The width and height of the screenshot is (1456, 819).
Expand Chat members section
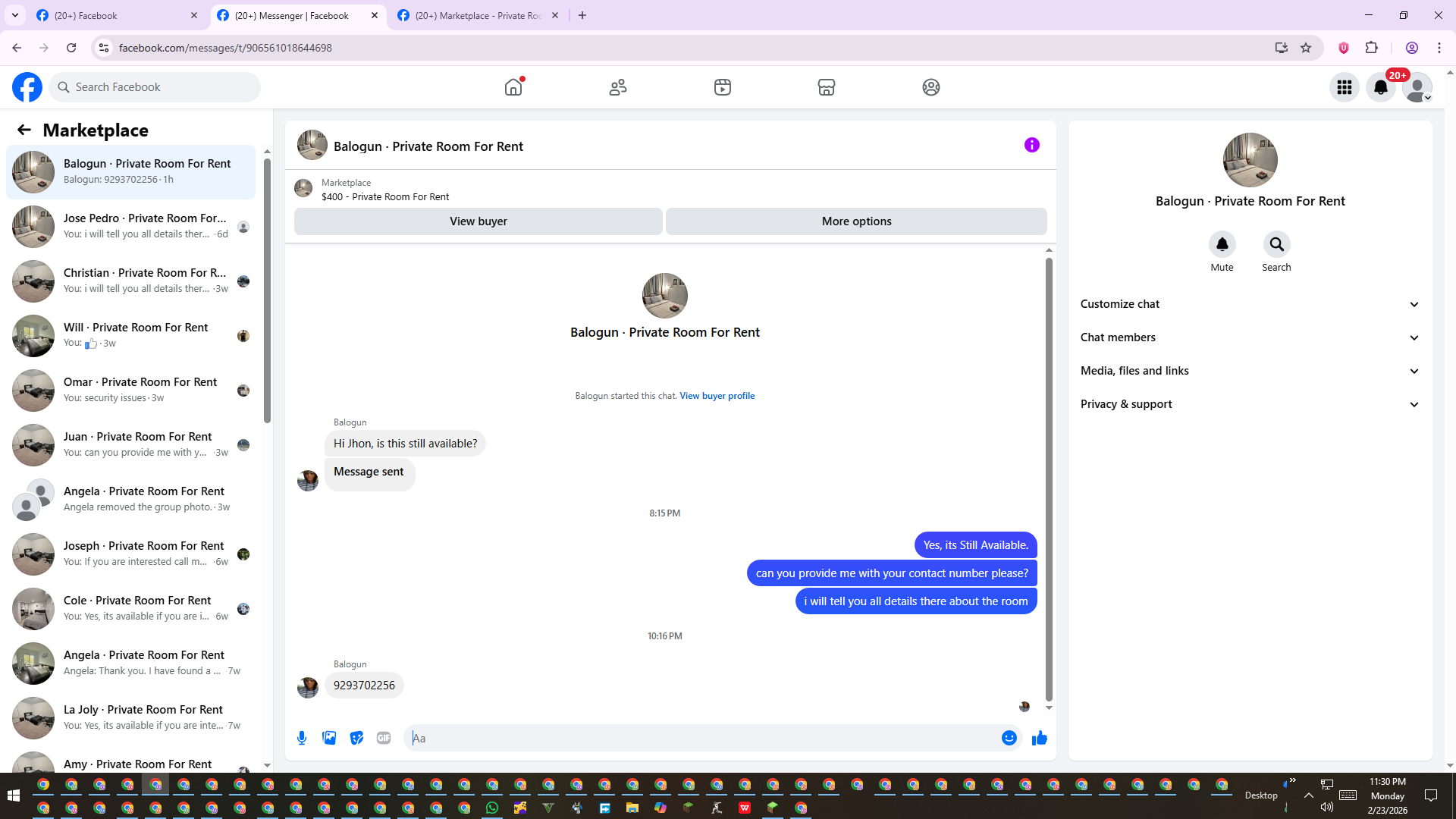pyautogui.click(x=1249, y=337)
